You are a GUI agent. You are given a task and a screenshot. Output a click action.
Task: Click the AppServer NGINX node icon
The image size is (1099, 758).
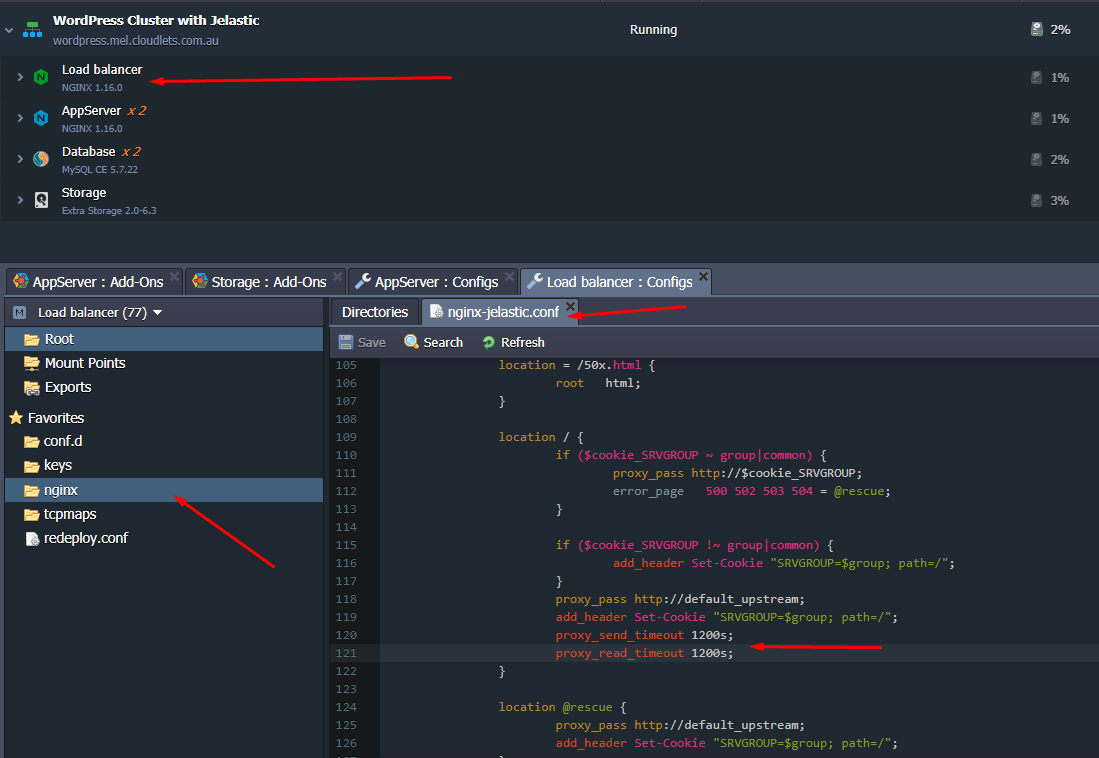tap(41, 118)
